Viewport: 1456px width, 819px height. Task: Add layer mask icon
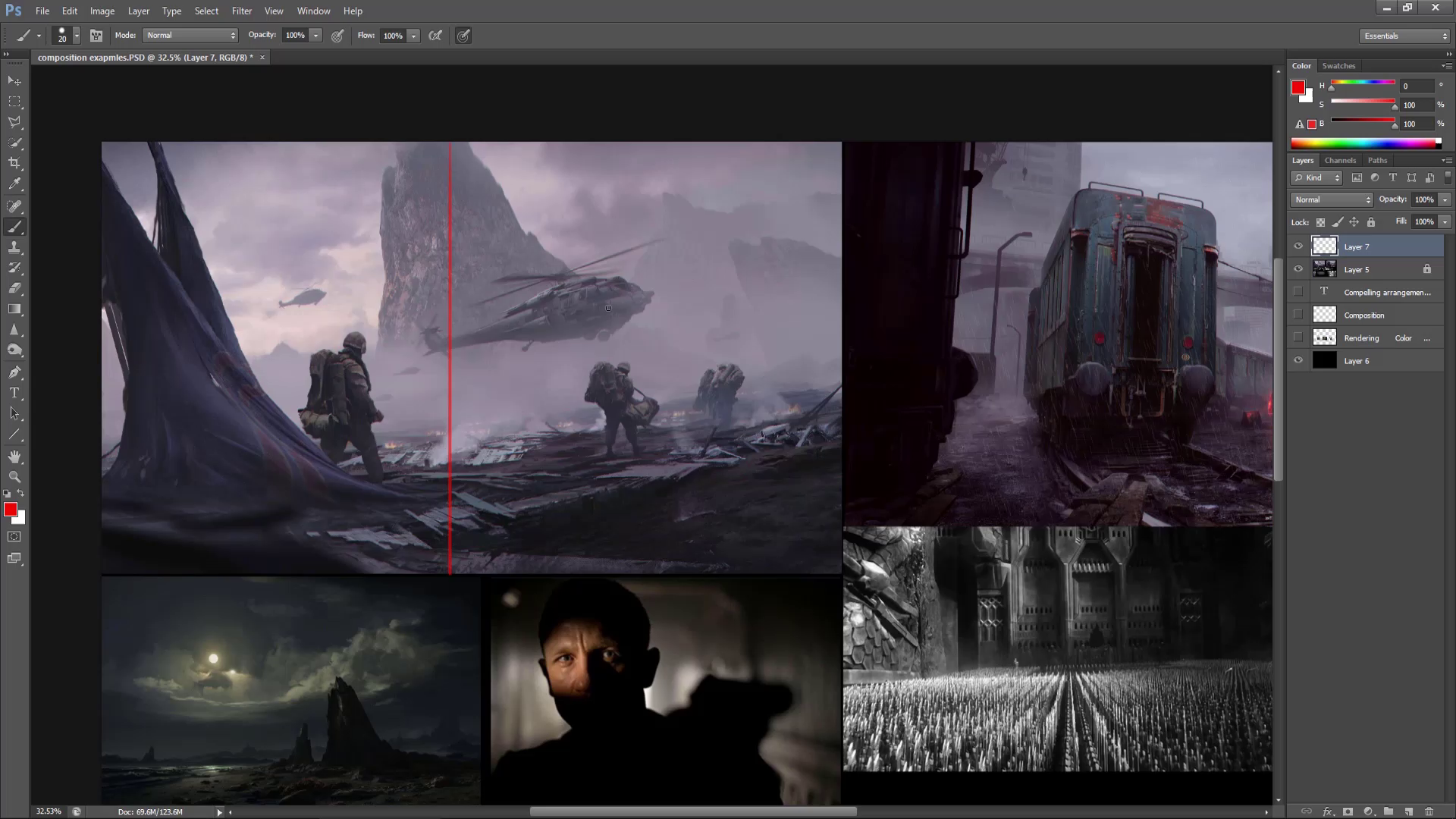click(1348, 811)
